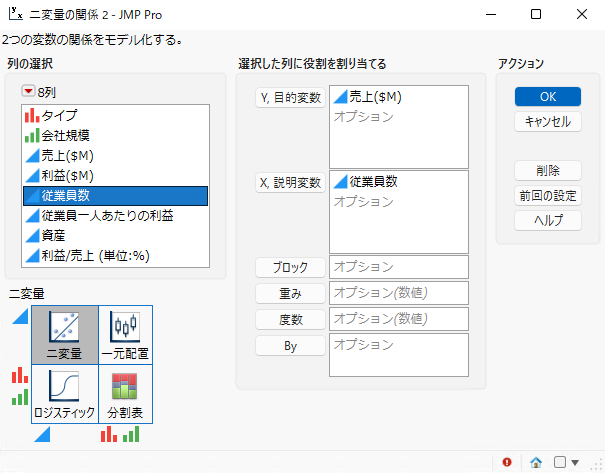Open the dropdown arrow next to status checkbox
This screenshot has height=473, width=605.
click(x=575, y=462)
